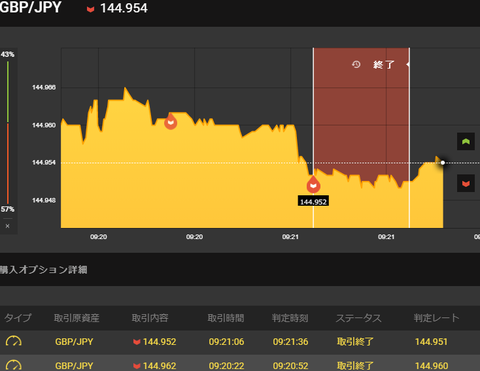Screen dimensions: 480x371
Task: Click the 144.951 judgment rate
Action: 431,342
